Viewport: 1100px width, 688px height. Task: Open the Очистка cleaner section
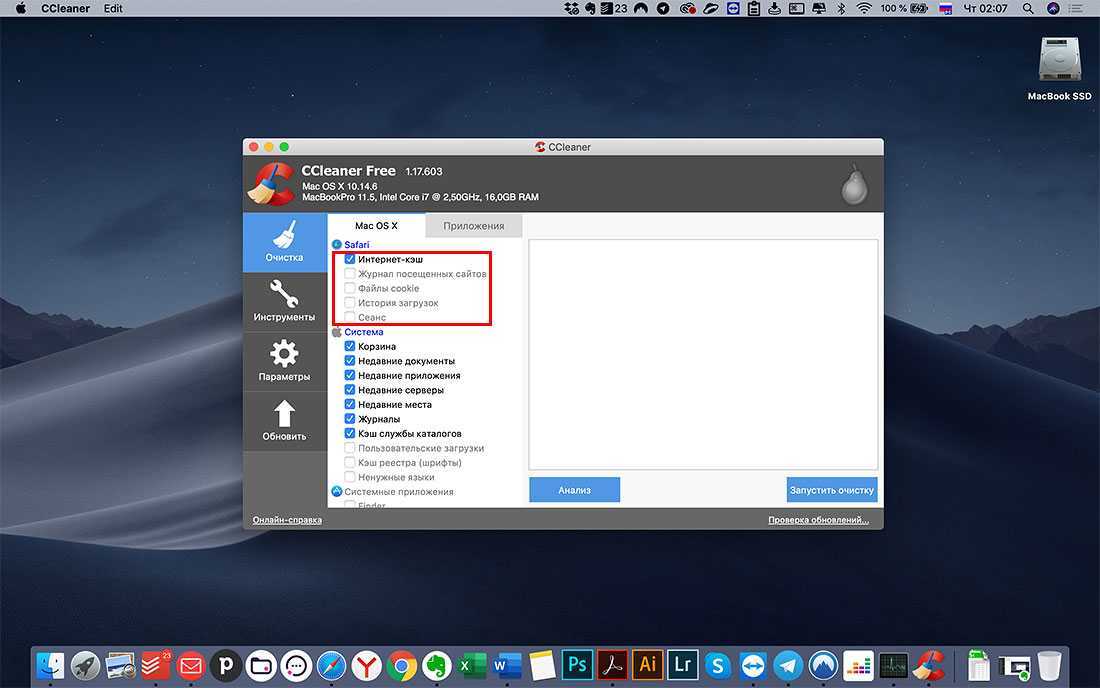tap(284, 241)
